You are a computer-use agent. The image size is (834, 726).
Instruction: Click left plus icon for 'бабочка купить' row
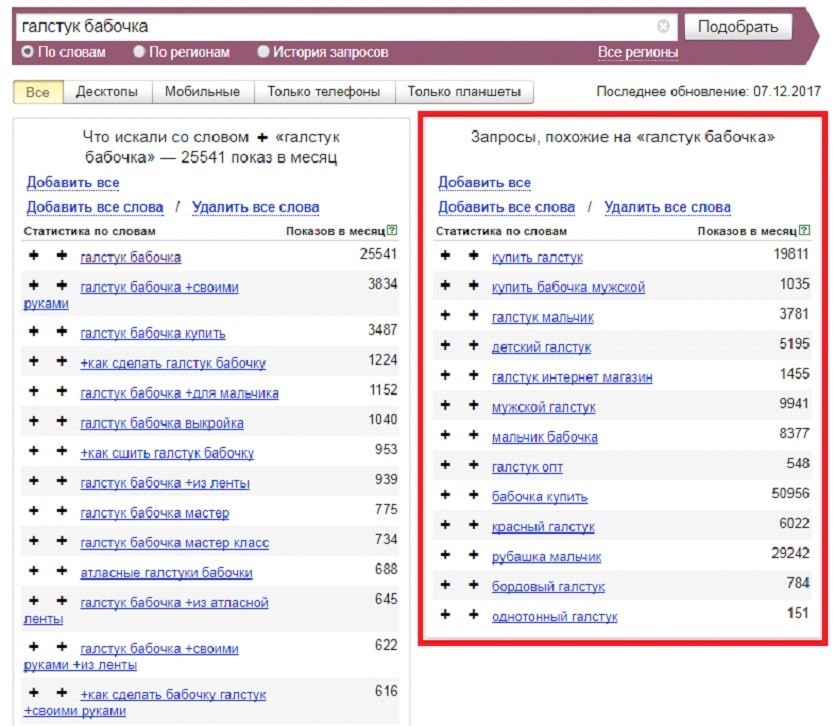[445, 495]
